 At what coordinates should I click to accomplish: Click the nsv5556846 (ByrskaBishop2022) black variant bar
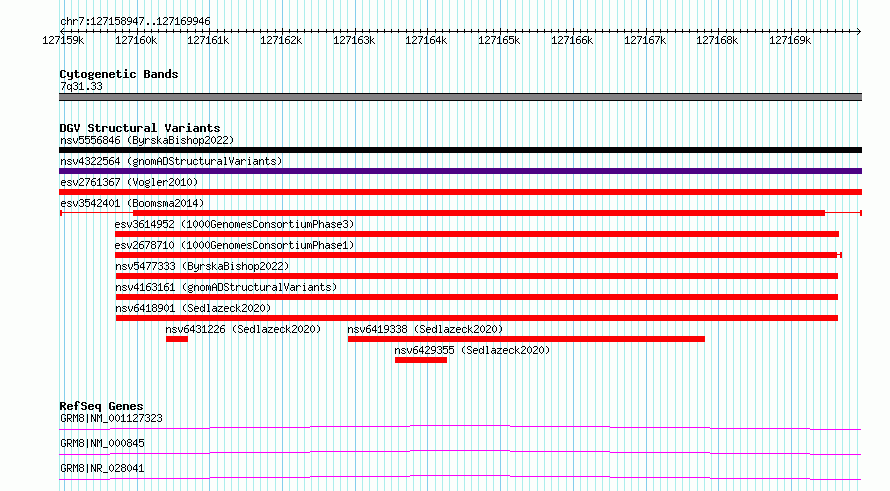tap(460, 150)
